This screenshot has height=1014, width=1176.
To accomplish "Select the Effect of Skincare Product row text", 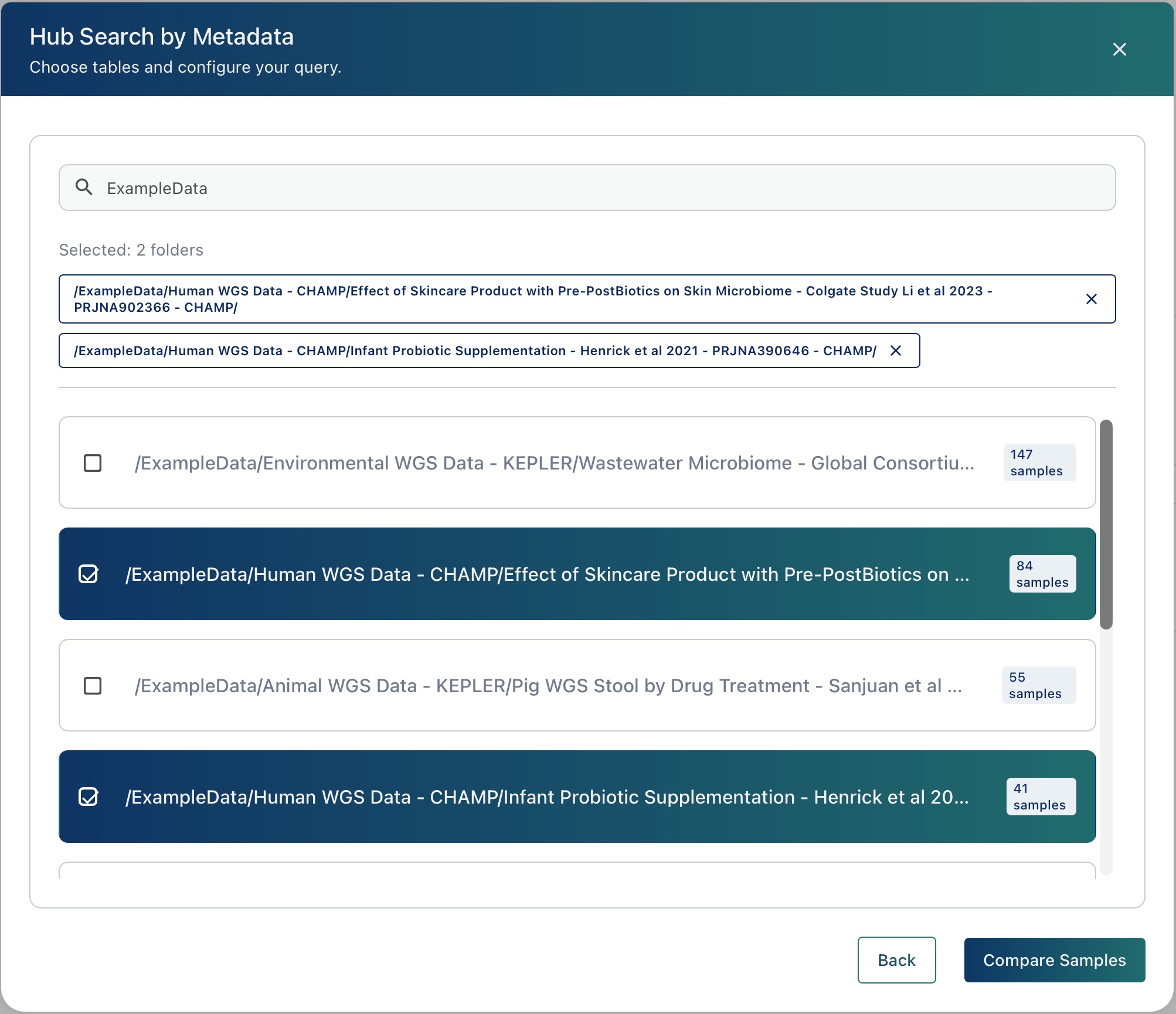I will [548, 574].
